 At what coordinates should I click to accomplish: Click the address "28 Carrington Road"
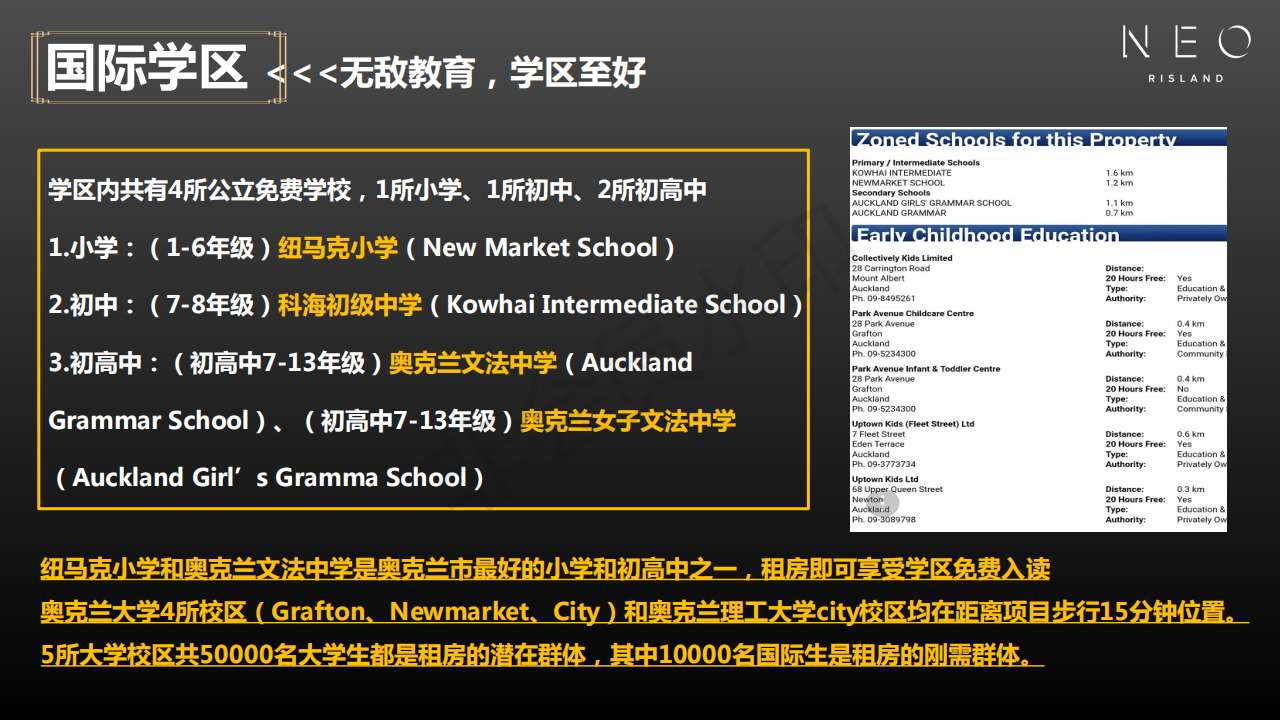pyautogui.click(x=891, y=268)
